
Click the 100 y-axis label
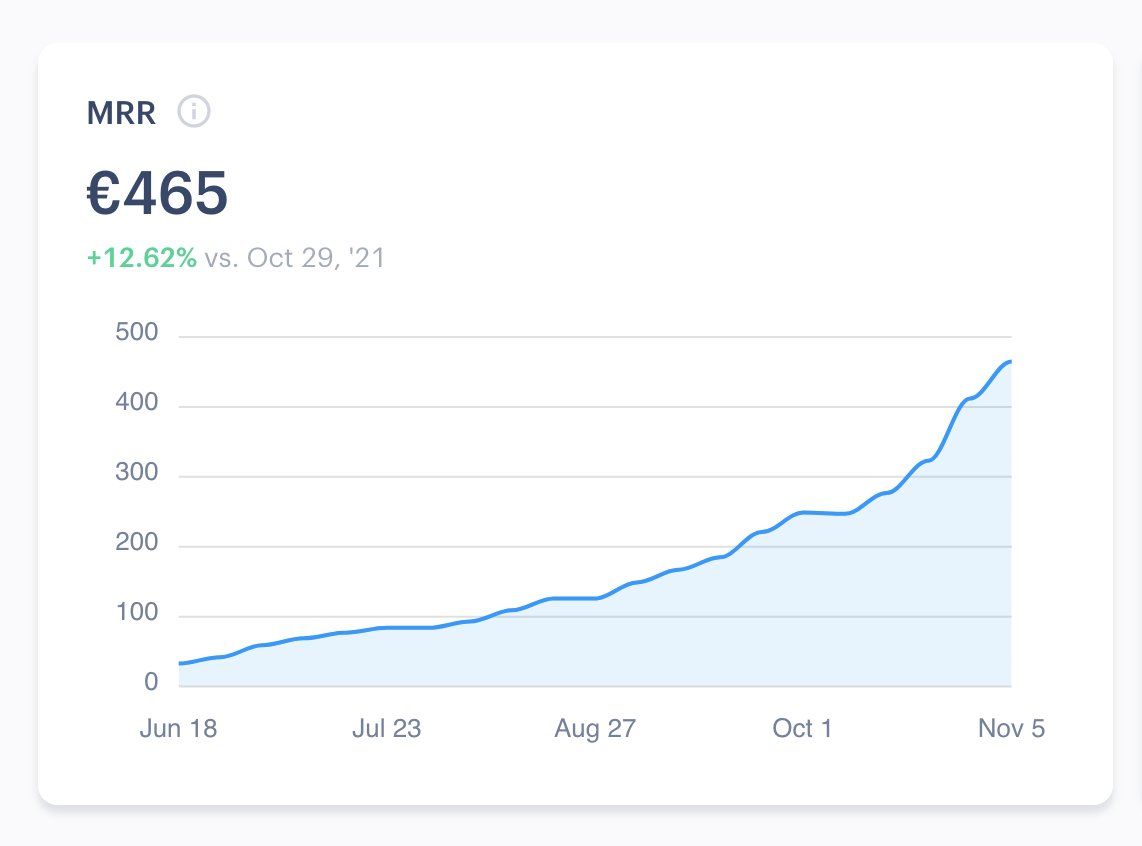pyautogui.click(x=137, y=613)
